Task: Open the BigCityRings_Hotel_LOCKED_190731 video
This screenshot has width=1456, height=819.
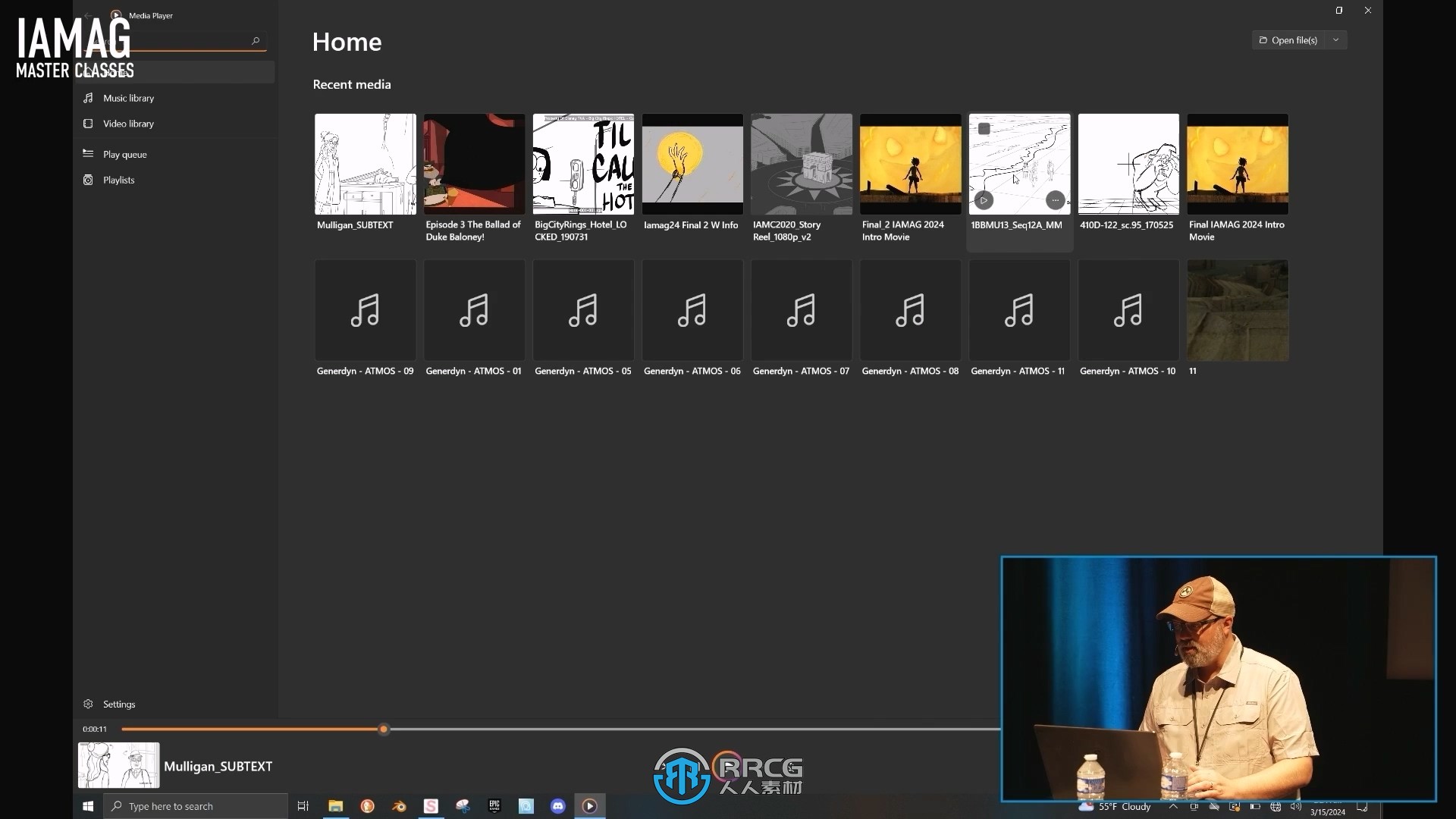Action: 583,164
